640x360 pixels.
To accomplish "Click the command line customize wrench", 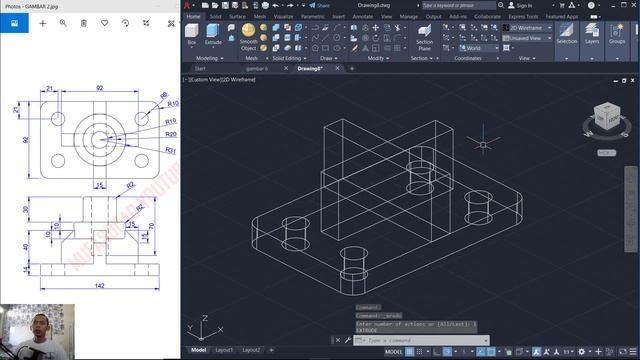I will click(348, 340).
